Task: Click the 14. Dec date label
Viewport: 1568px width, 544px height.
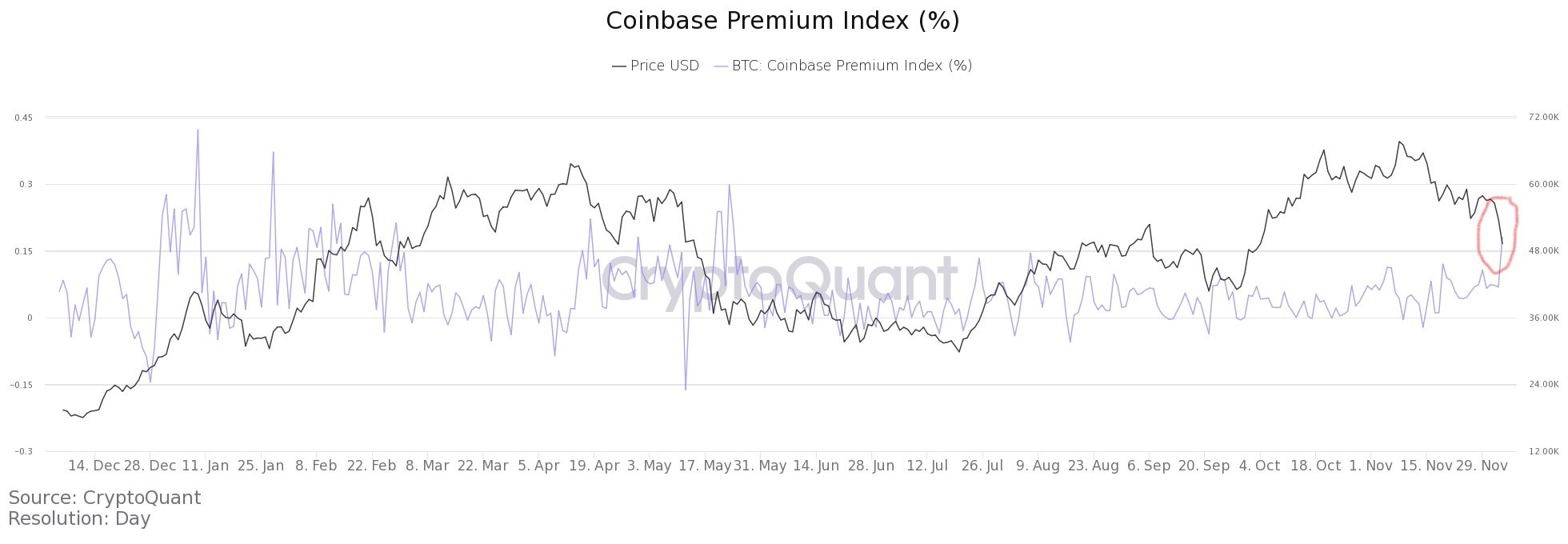Action: tap(94, 466)
